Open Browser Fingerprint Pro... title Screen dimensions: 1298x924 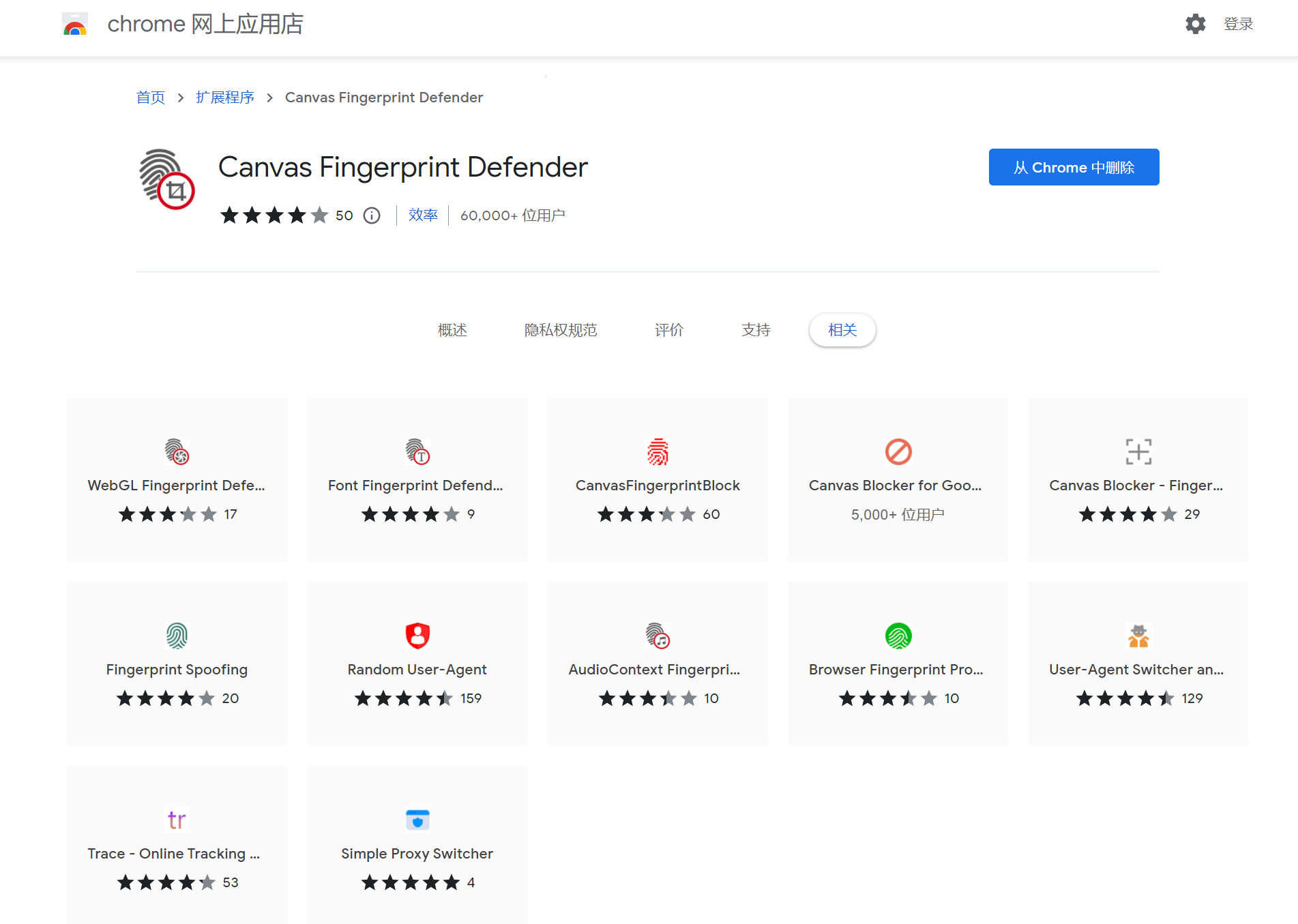tap(896, 670)
